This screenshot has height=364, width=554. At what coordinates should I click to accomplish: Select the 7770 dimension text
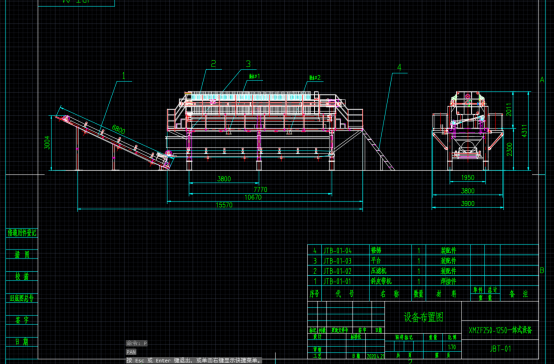point(260,190)
